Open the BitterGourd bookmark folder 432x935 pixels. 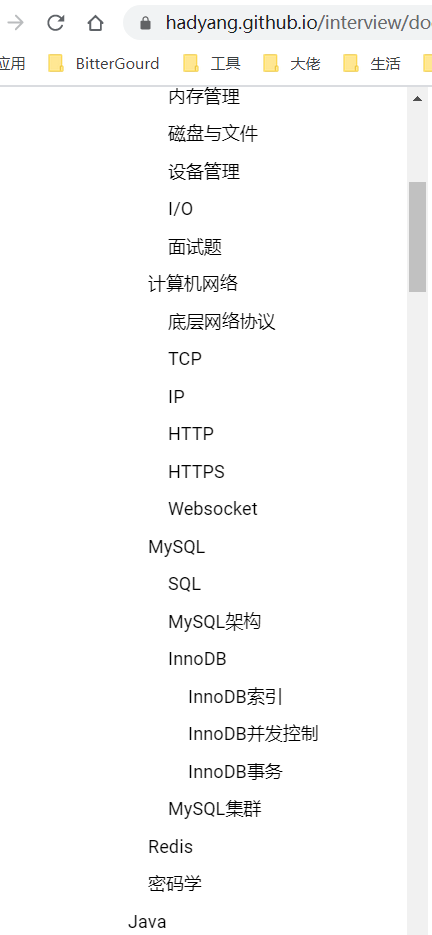click(x=104, y=63)
